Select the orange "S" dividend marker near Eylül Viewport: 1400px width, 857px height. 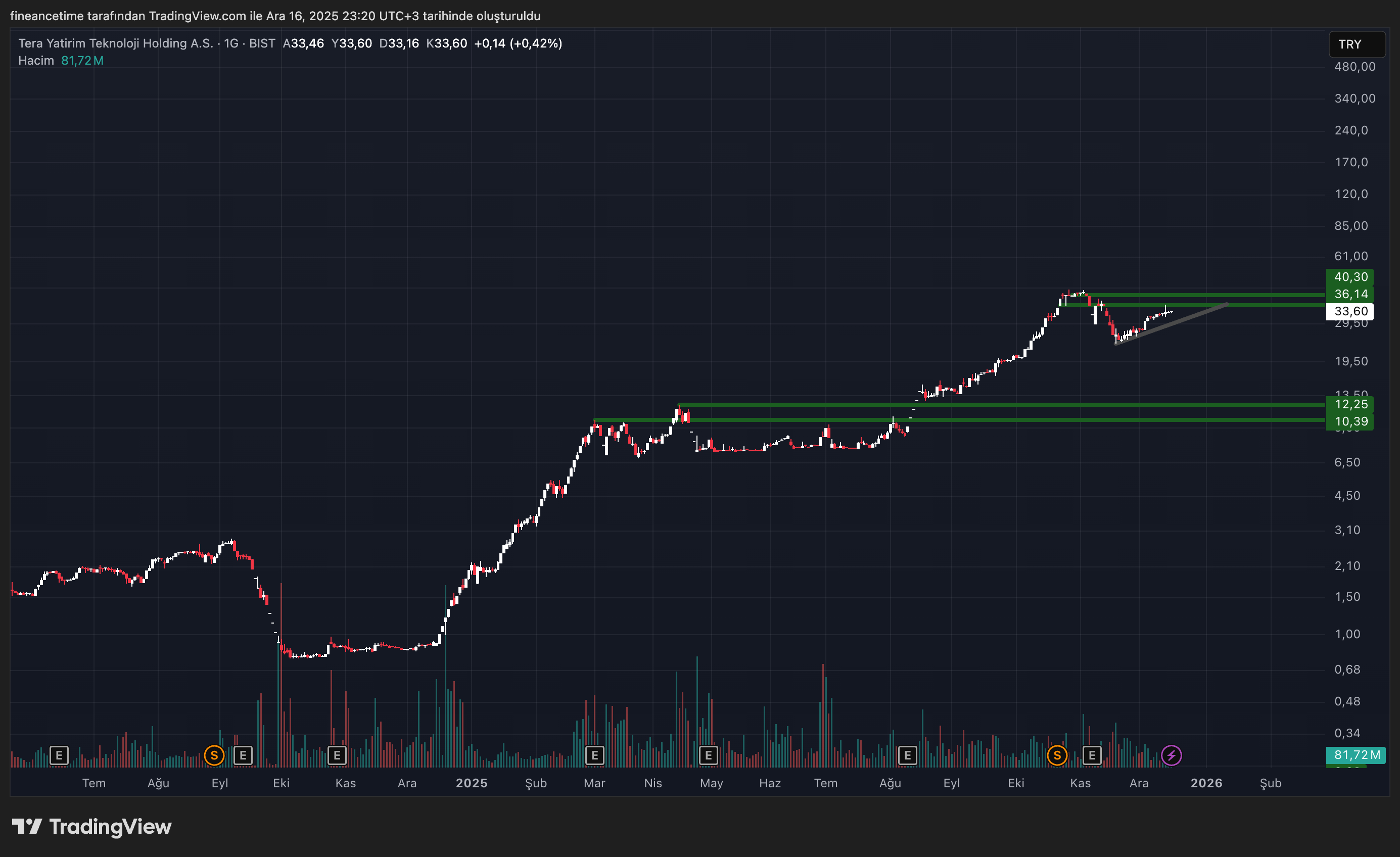[x=214, y=756]
